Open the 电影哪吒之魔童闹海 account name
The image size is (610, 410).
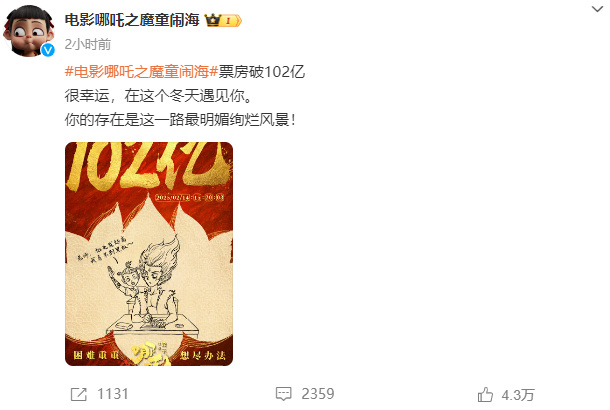coord(132,20)
